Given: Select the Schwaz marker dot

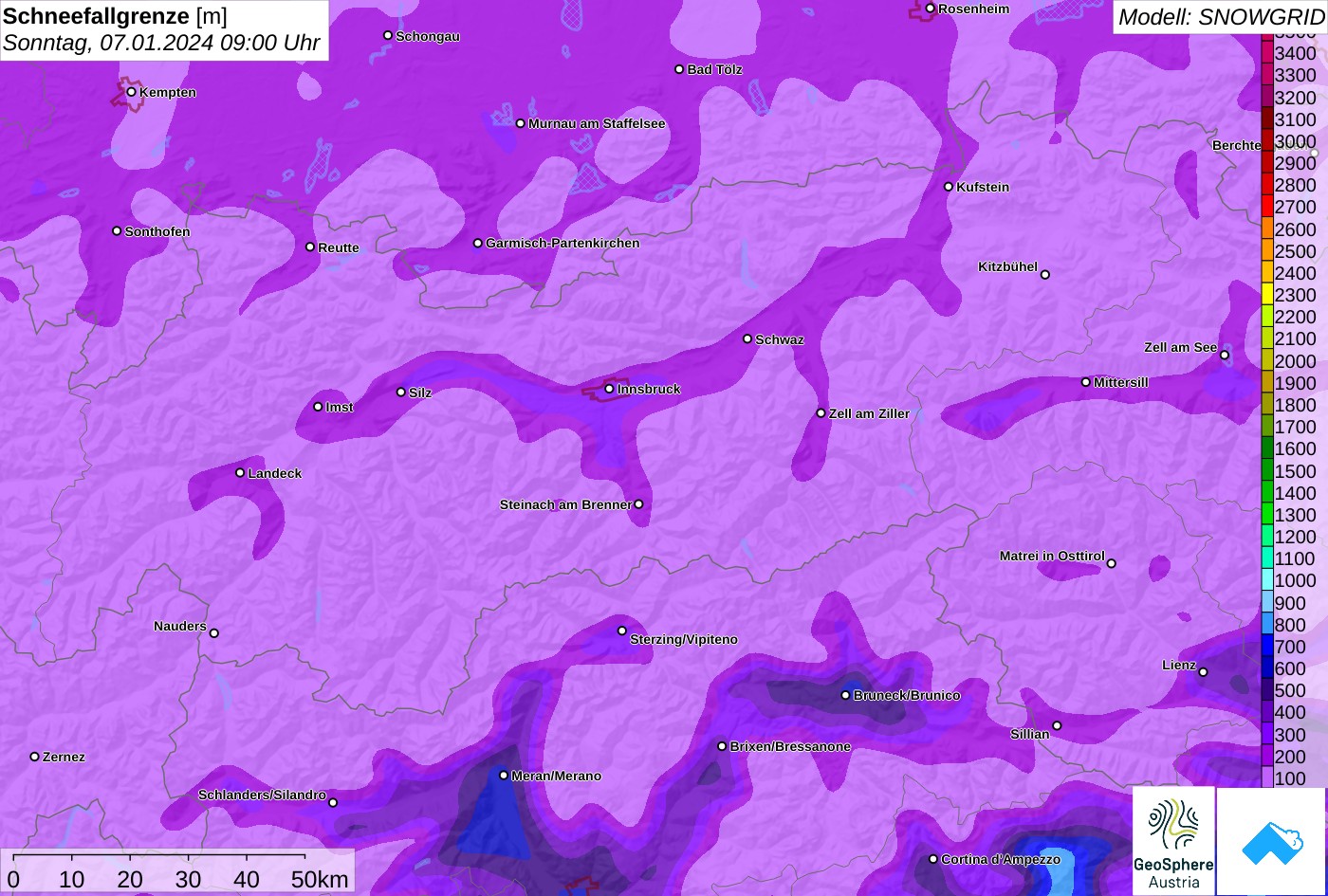Looking at the screenshot, I should (x=747, y=338).
